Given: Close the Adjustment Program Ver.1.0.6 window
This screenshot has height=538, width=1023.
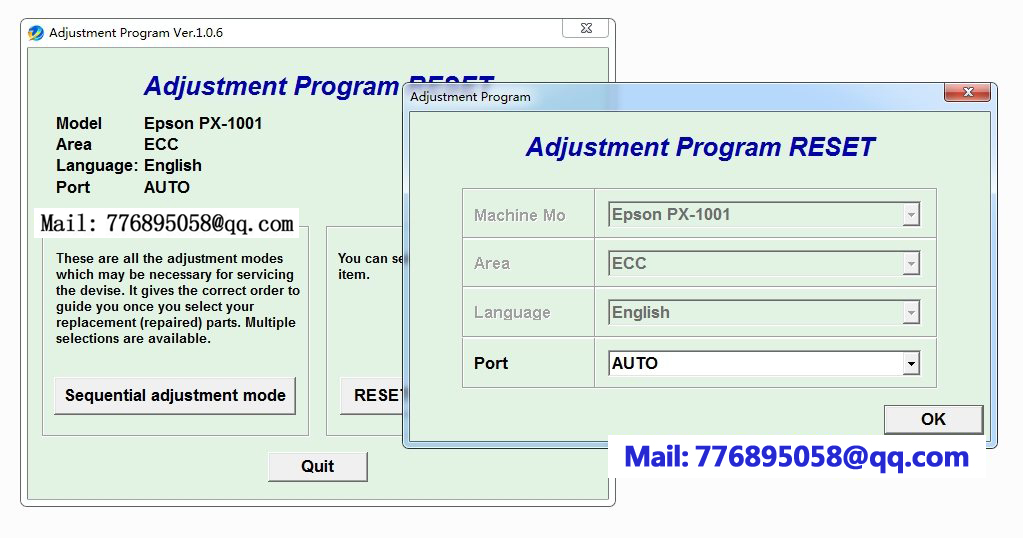Looking at the screenshot, I should [x=586, y=28].
